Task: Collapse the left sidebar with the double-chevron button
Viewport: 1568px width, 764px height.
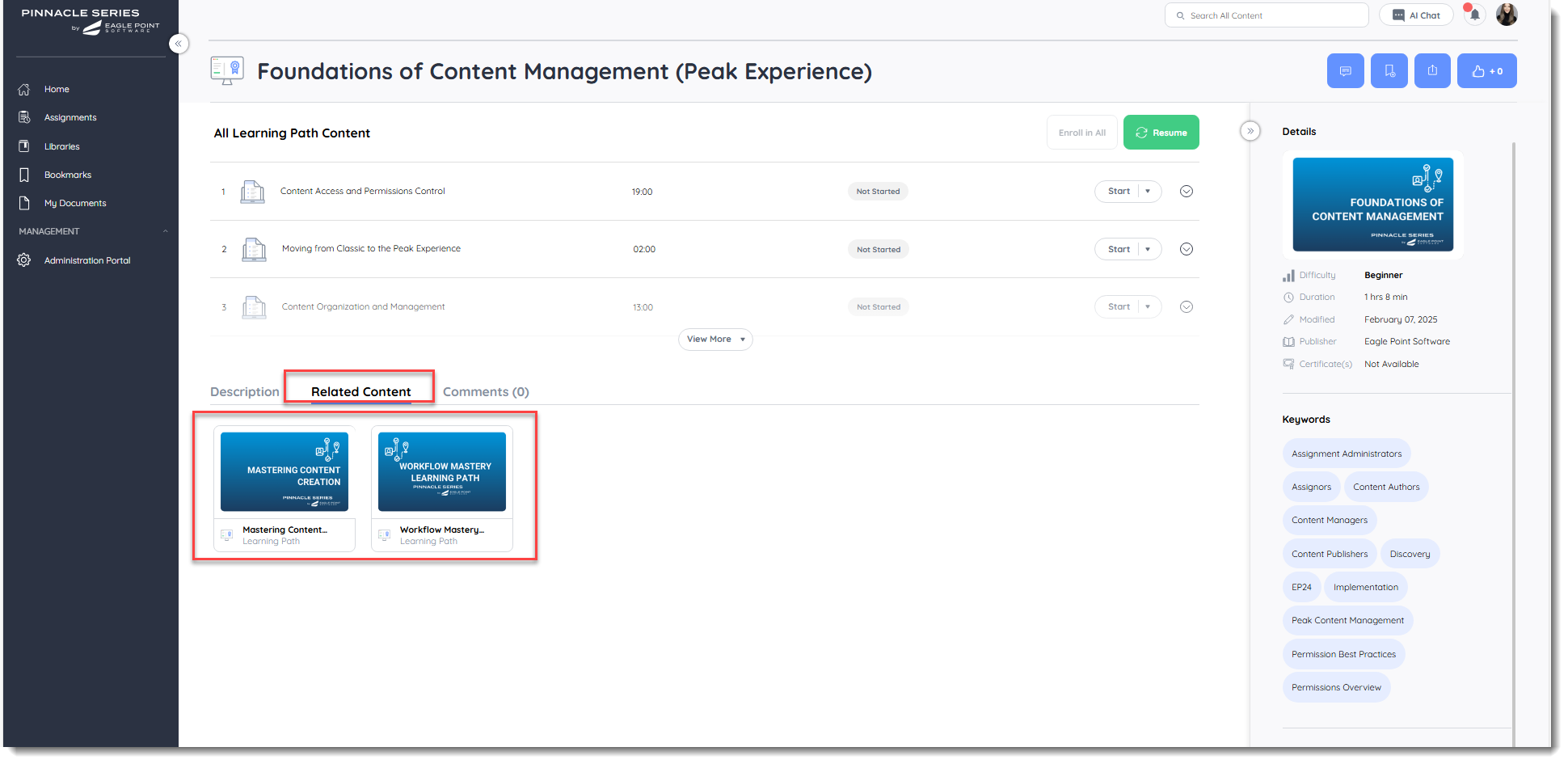Action: click(x=179, y=44)
